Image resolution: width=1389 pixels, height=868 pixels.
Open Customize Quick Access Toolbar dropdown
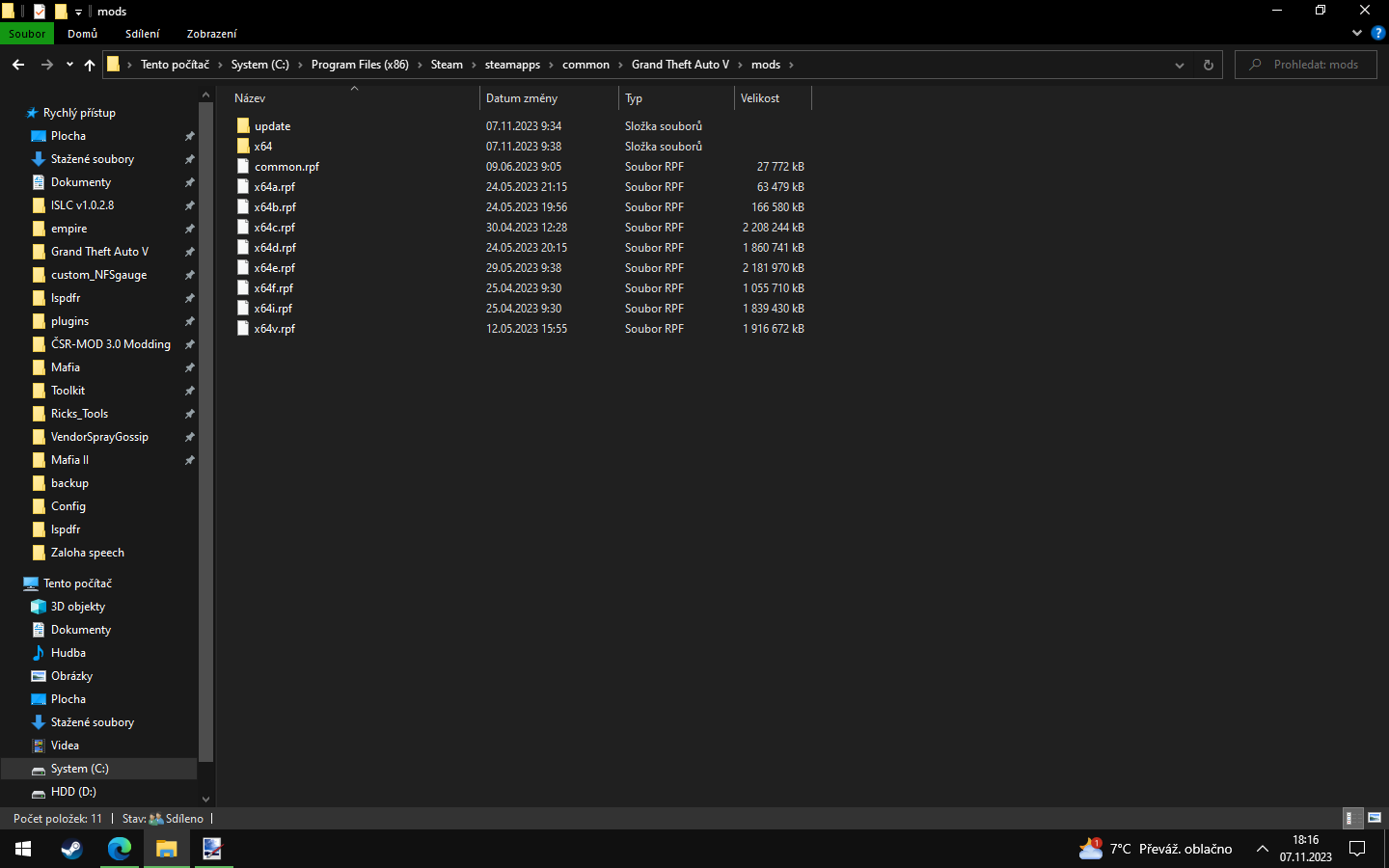78,12
